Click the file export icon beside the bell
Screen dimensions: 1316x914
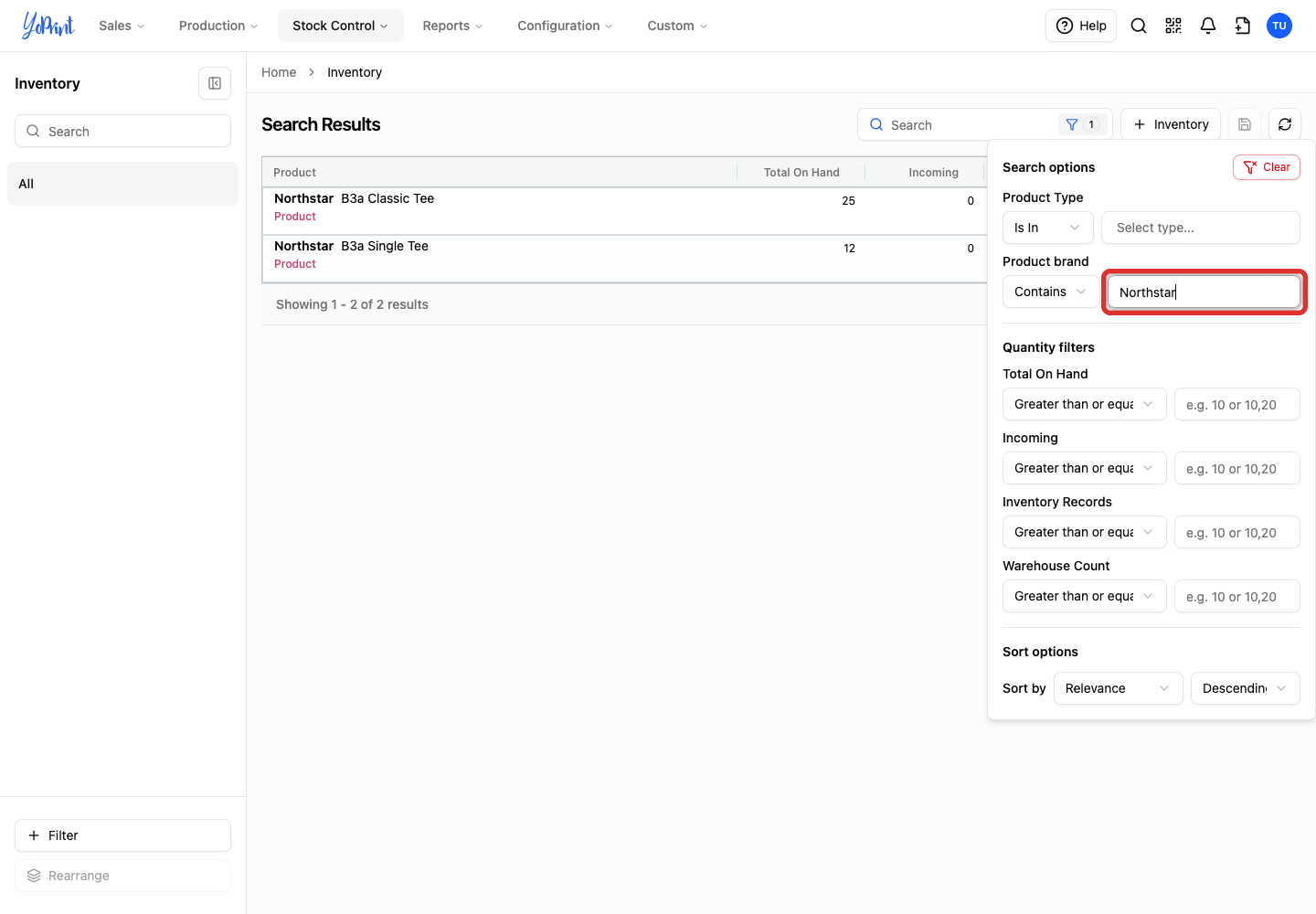1243,26
